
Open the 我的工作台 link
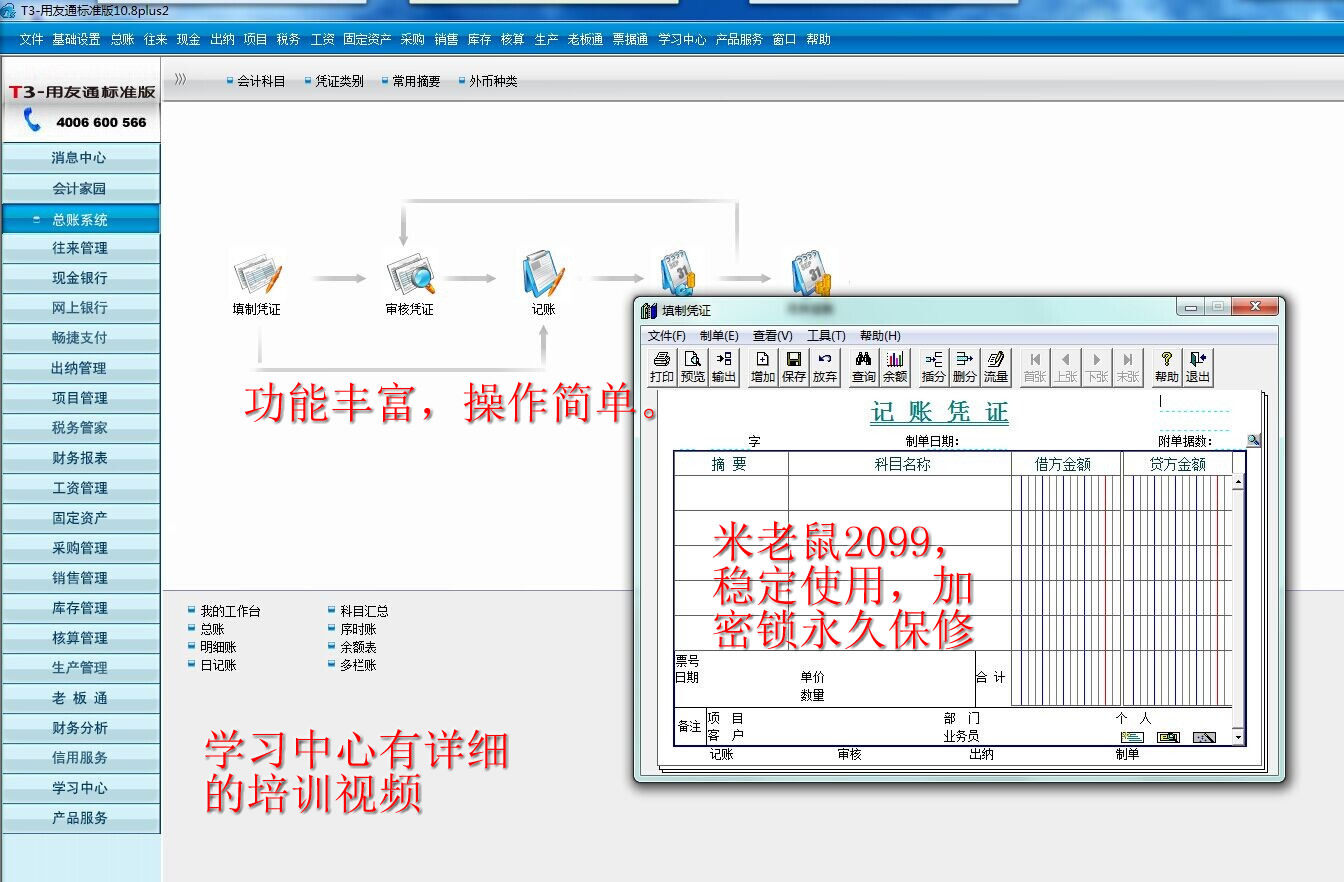(x=230, y=611)
